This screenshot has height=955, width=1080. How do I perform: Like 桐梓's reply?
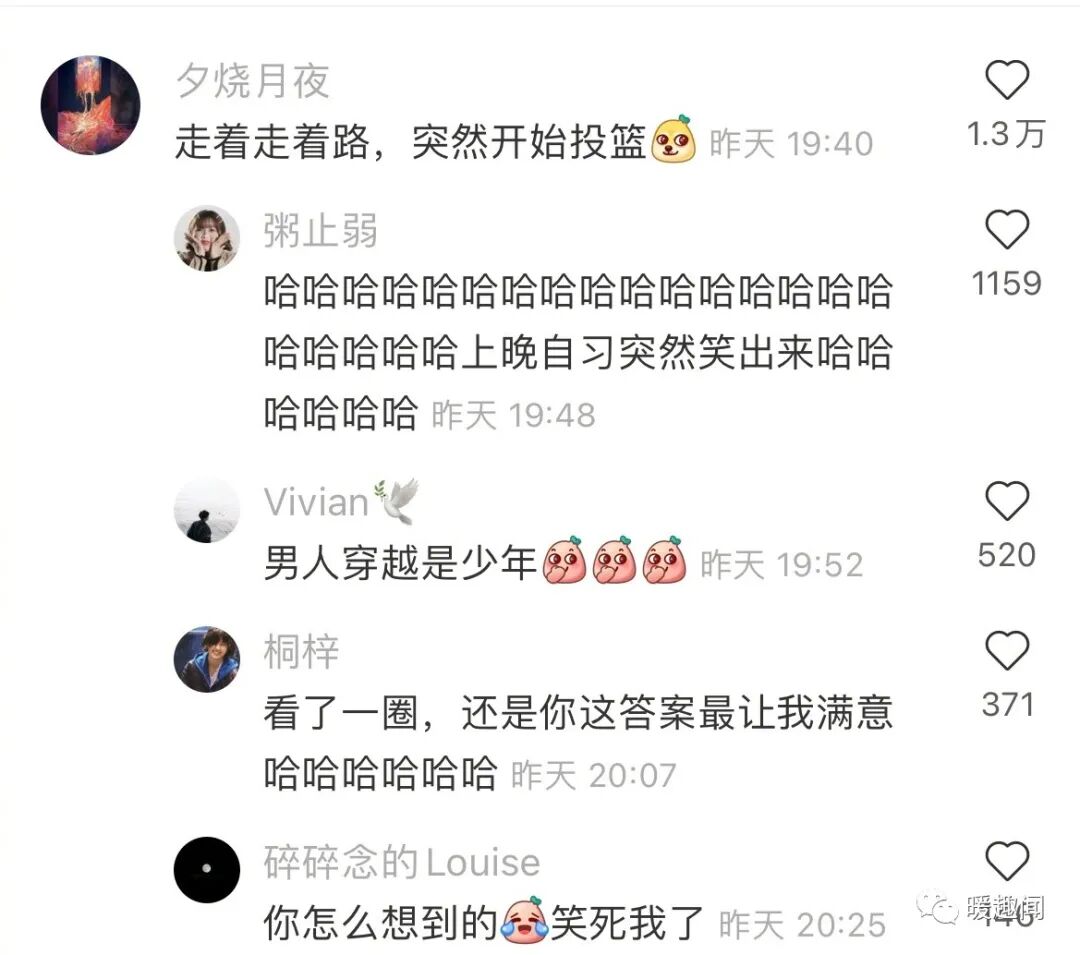click(1007, 651)
